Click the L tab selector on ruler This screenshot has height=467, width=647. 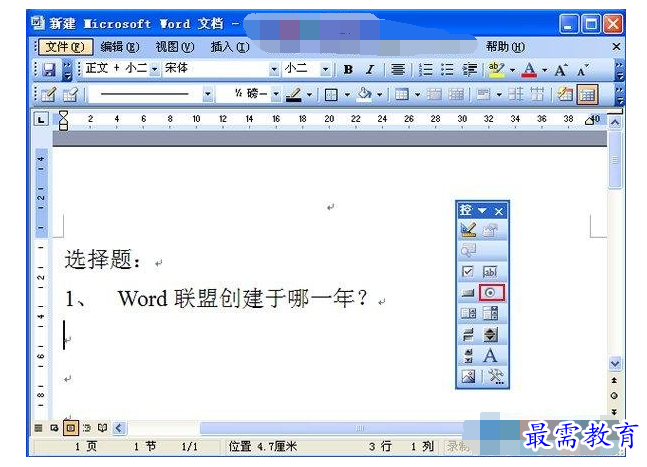41,120
